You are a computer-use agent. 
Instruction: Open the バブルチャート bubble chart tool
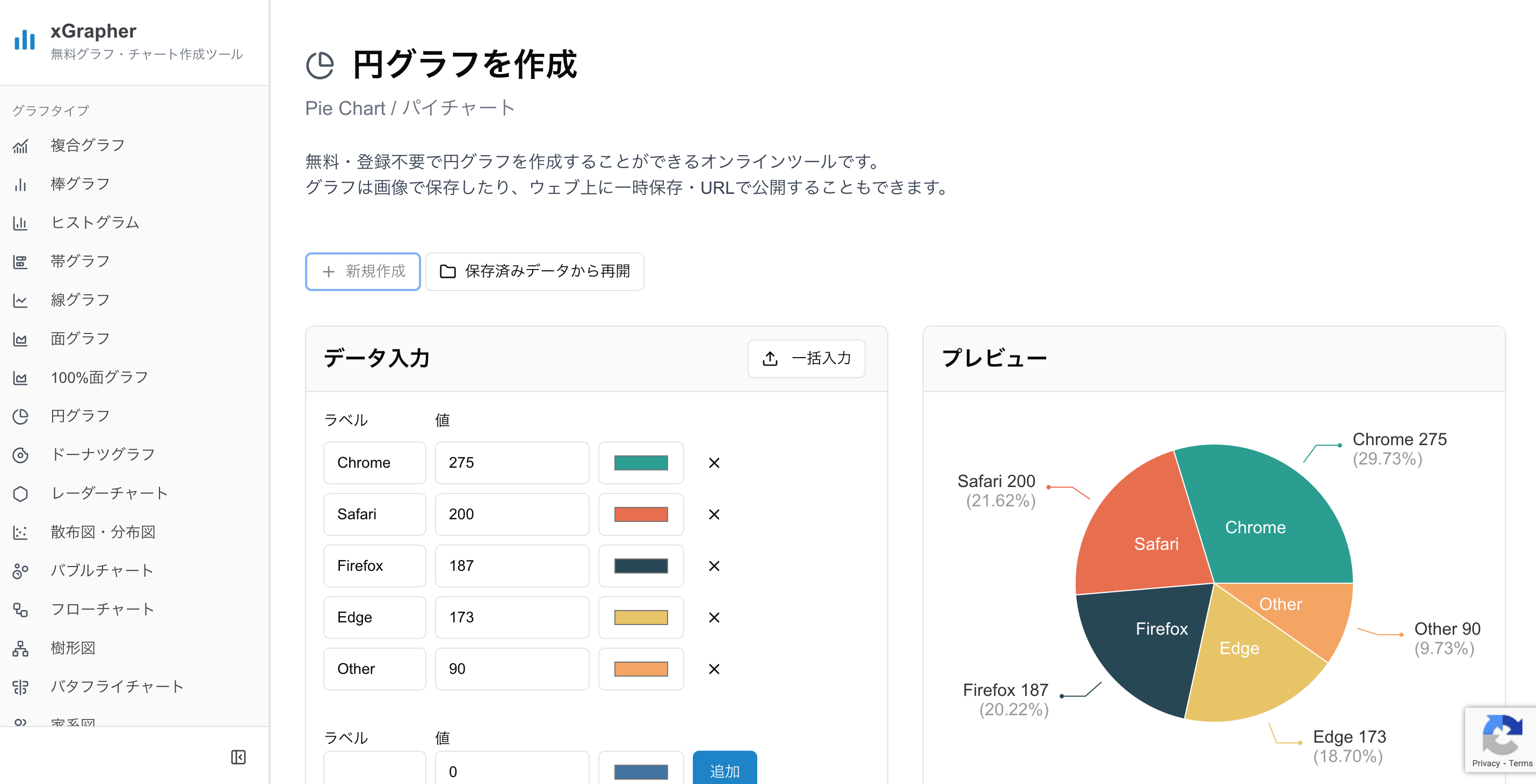point(21,570)
